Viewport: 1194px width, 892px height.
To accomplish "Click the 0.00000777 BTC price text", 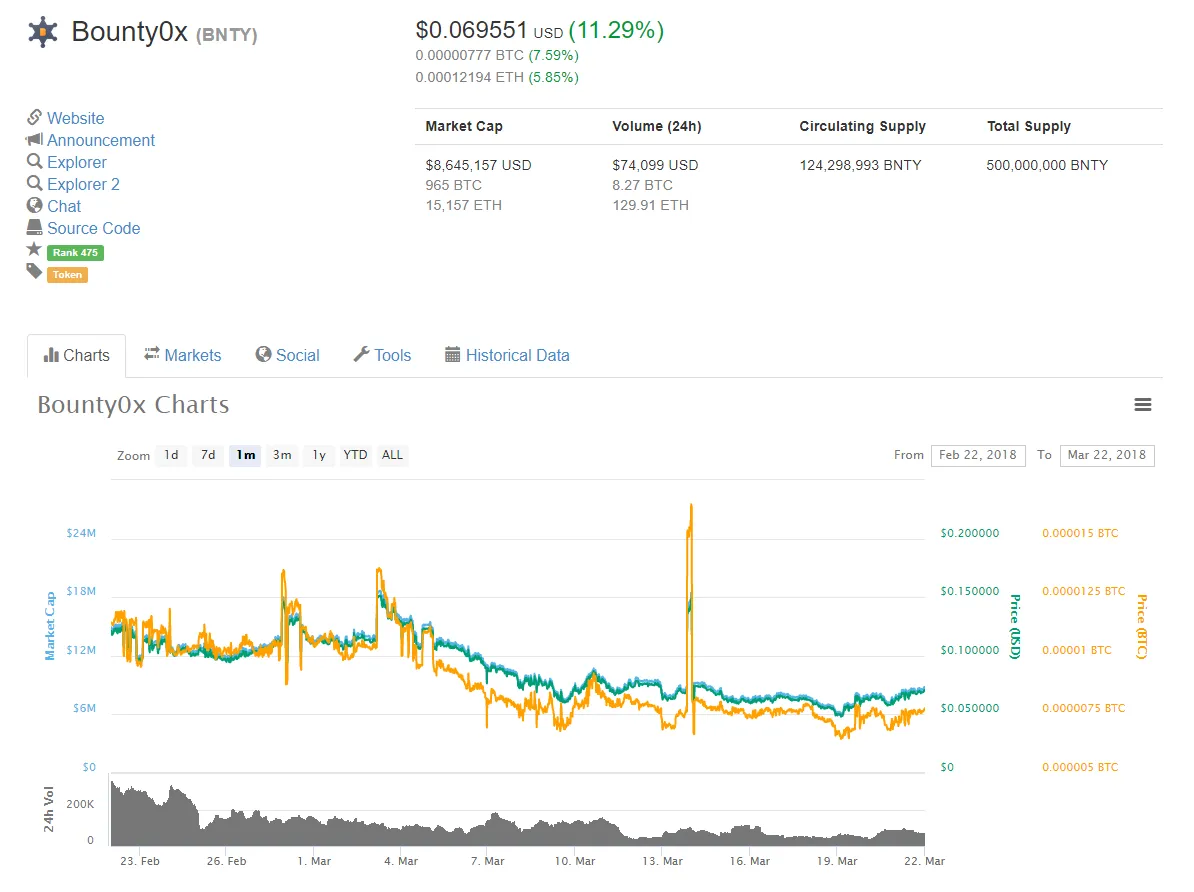I will [x=470, y=56].
